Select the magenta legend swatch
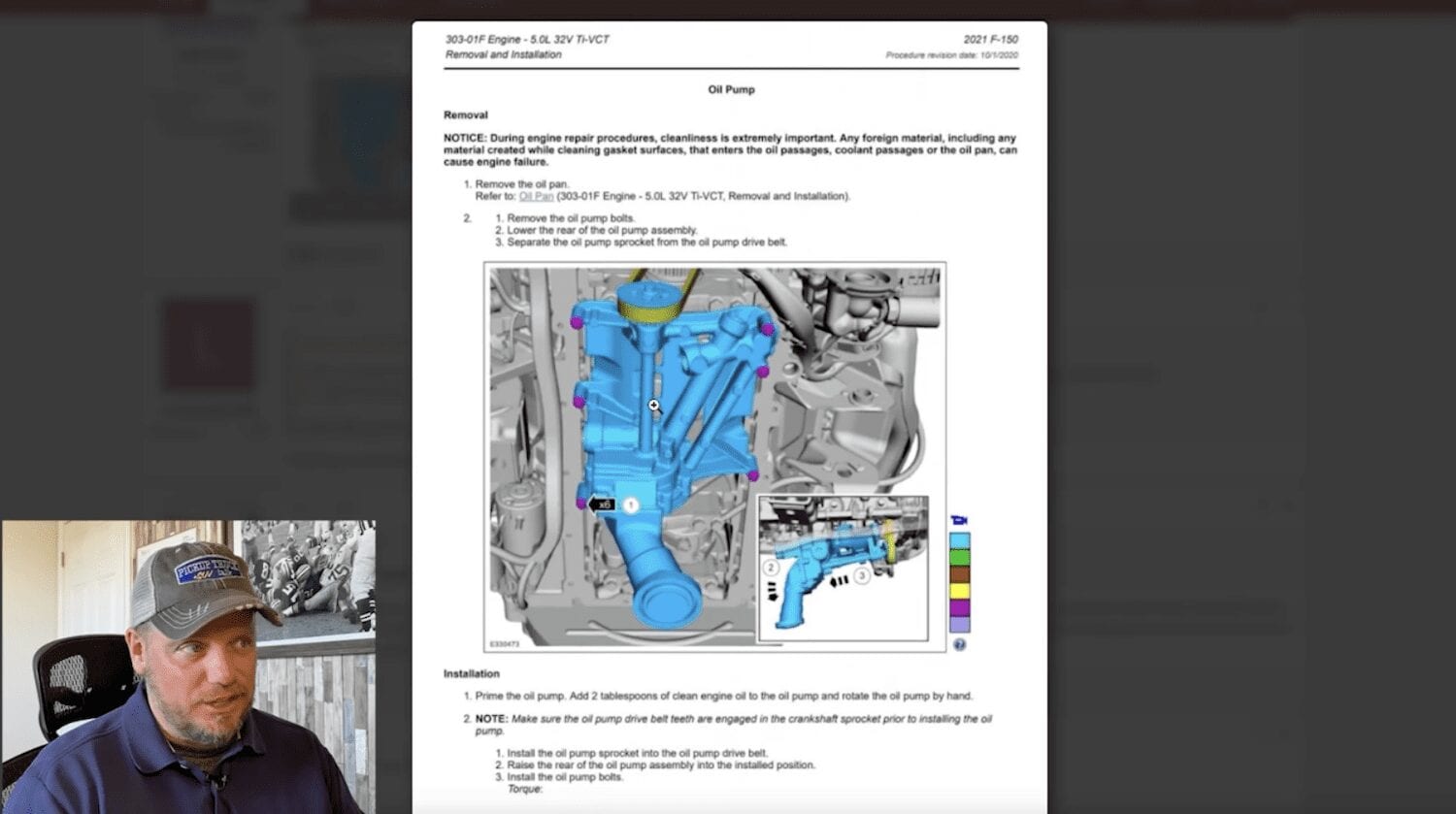The image size is (1456, 814). (x=959, y=608)
